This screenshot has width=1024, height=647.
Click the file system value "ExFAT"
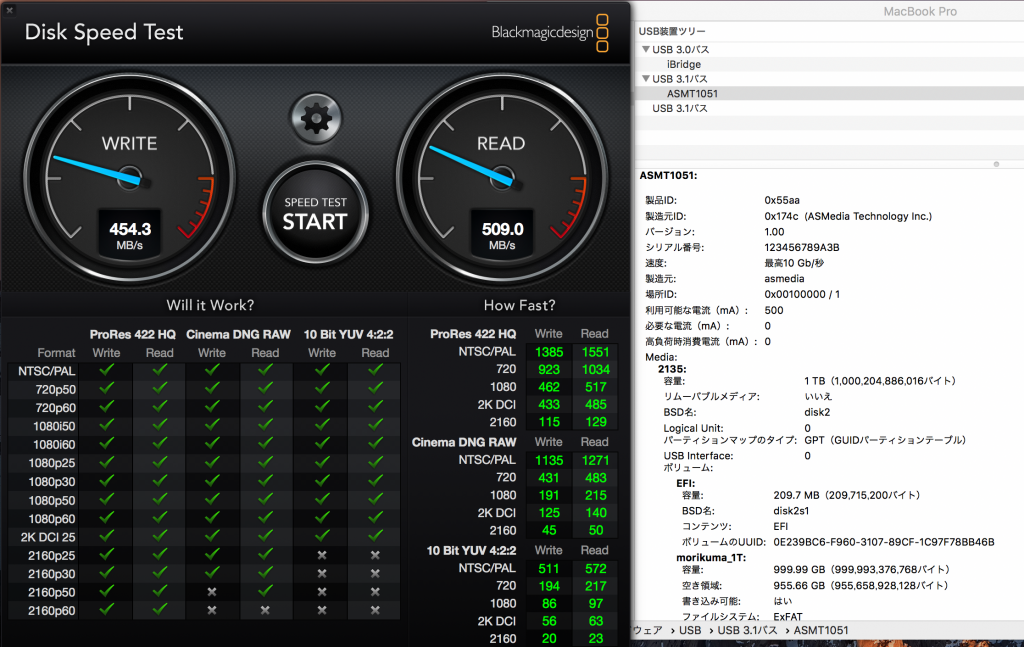788,616
